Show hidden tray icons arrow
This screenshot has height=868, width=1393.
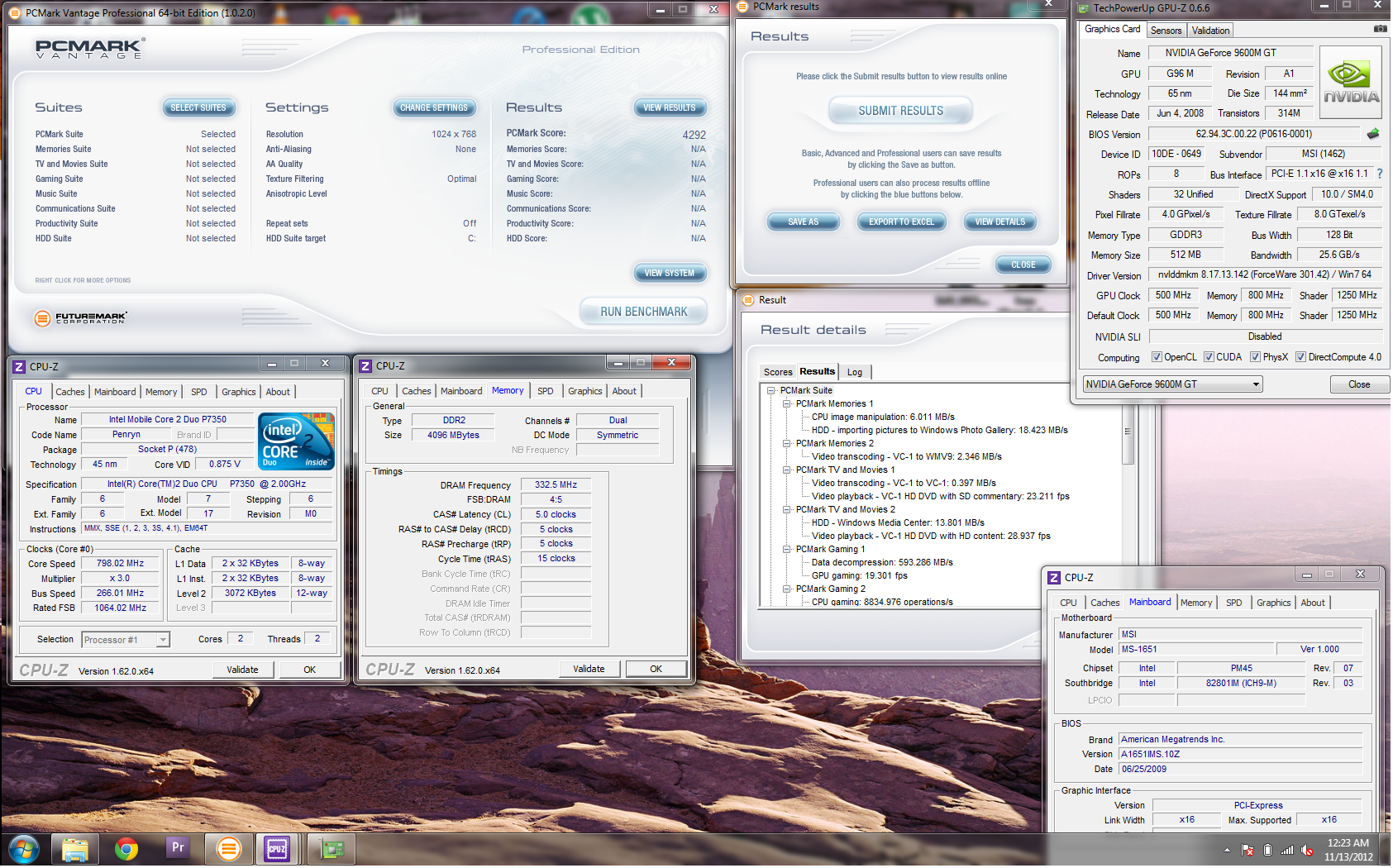(x=1227, y=850)
